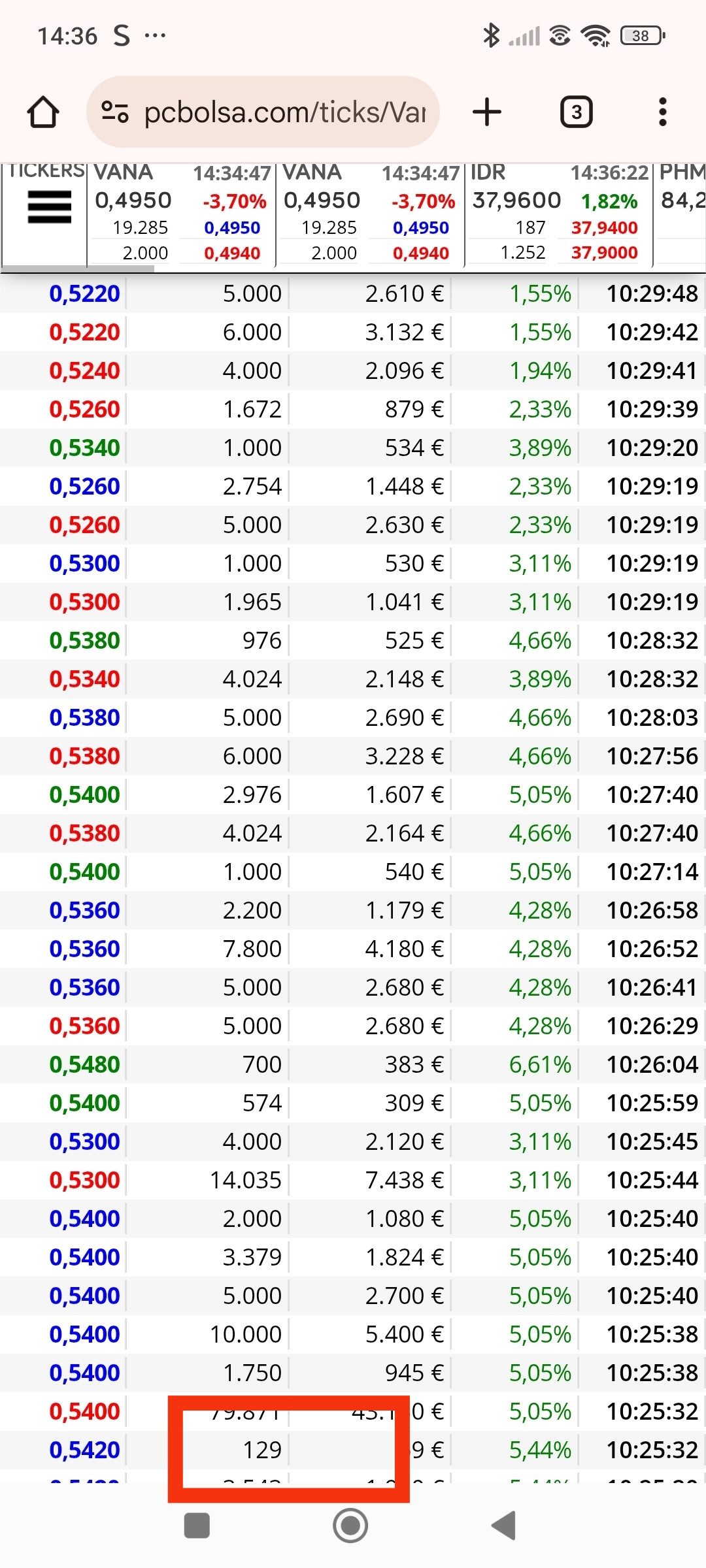Select the 976 volume cell
The width and height of the screenshot is (706, 1568).
pos(262,641)
